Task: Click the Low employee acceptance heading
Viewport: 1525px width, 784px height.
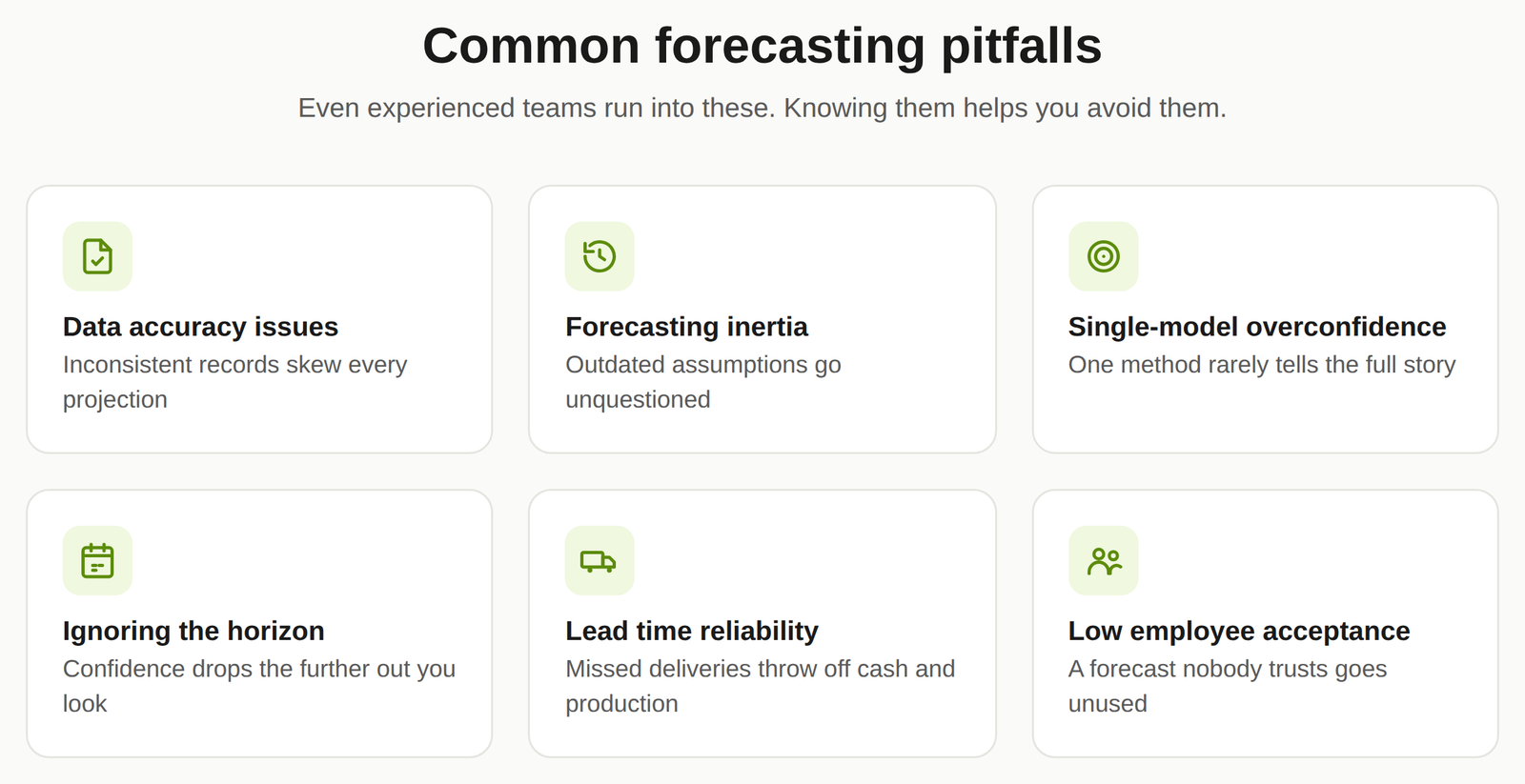Action: (x=1239, y=631)
